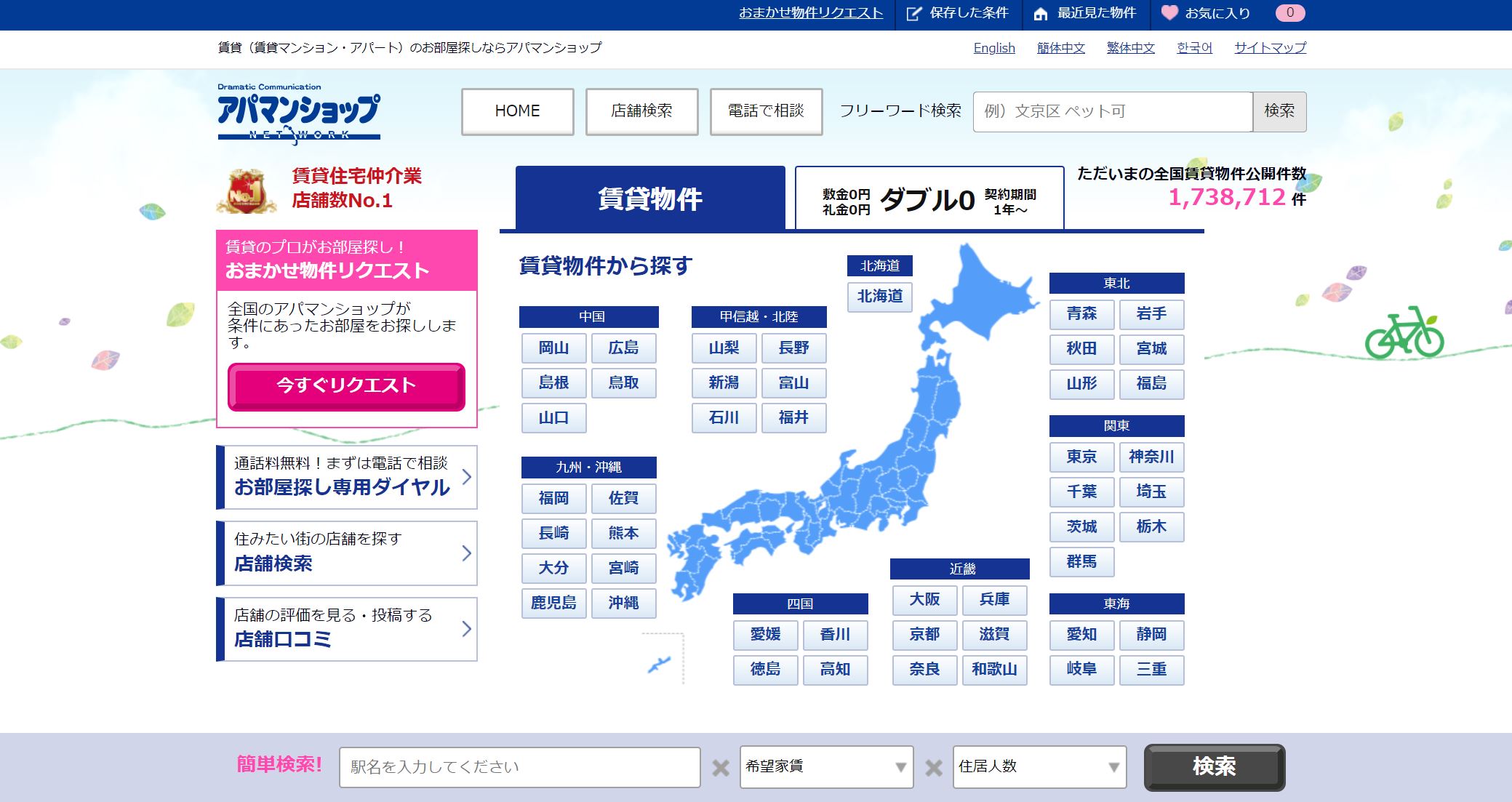Select 福岡 prefecture
Viewport: 1512px width, 802px height.
coord(553,498)
